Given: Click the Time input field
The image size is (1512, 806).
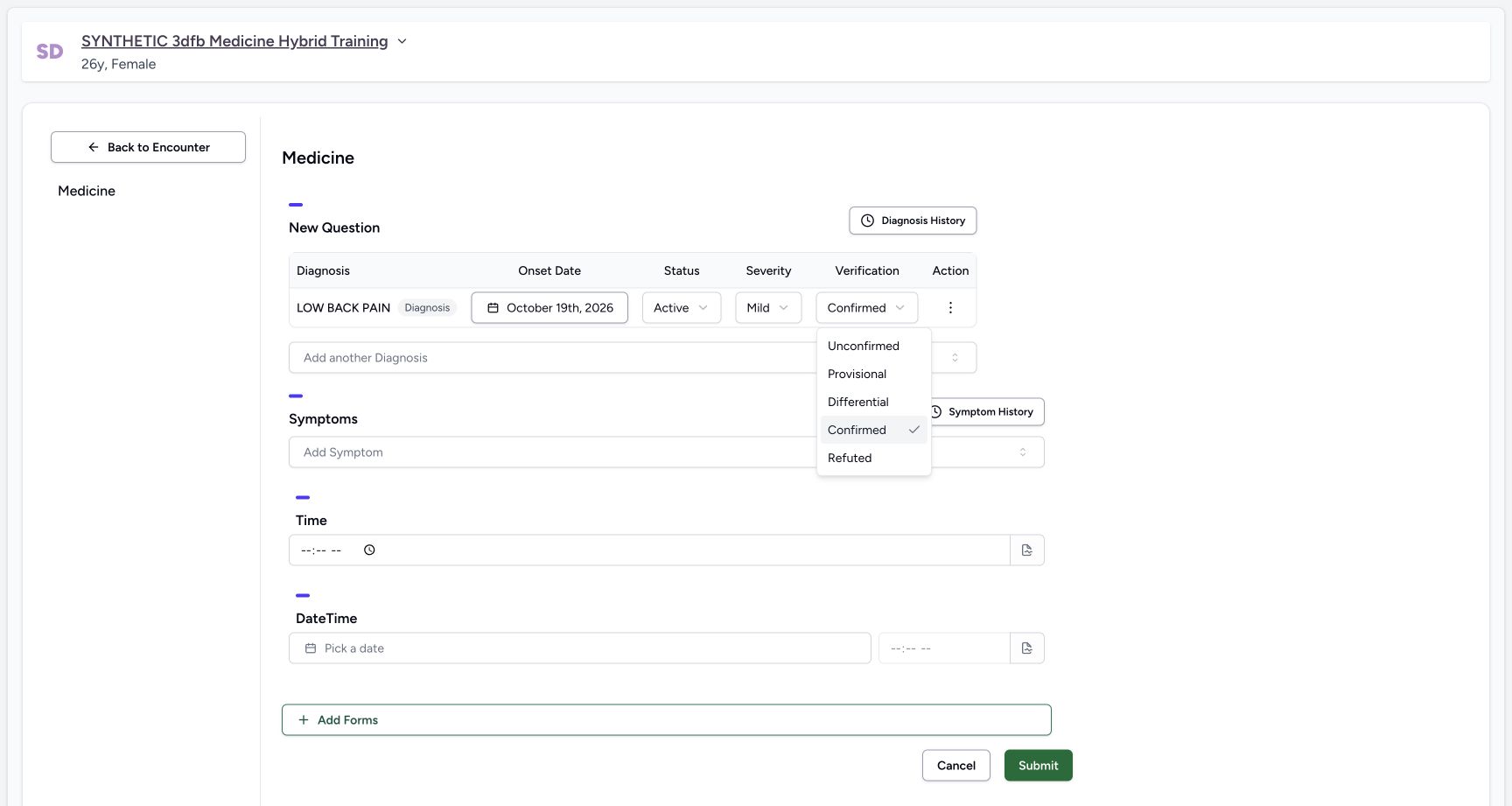Looking at the screenshot, I should [649, 550].
